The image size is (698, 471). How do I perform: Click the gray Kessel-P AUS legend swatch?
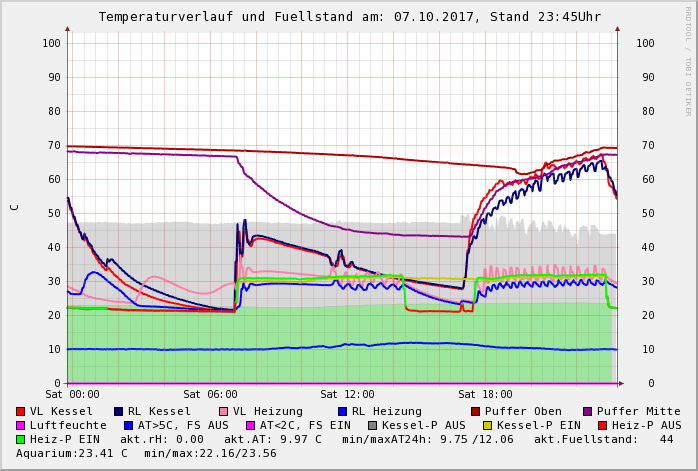pos(373,425)
